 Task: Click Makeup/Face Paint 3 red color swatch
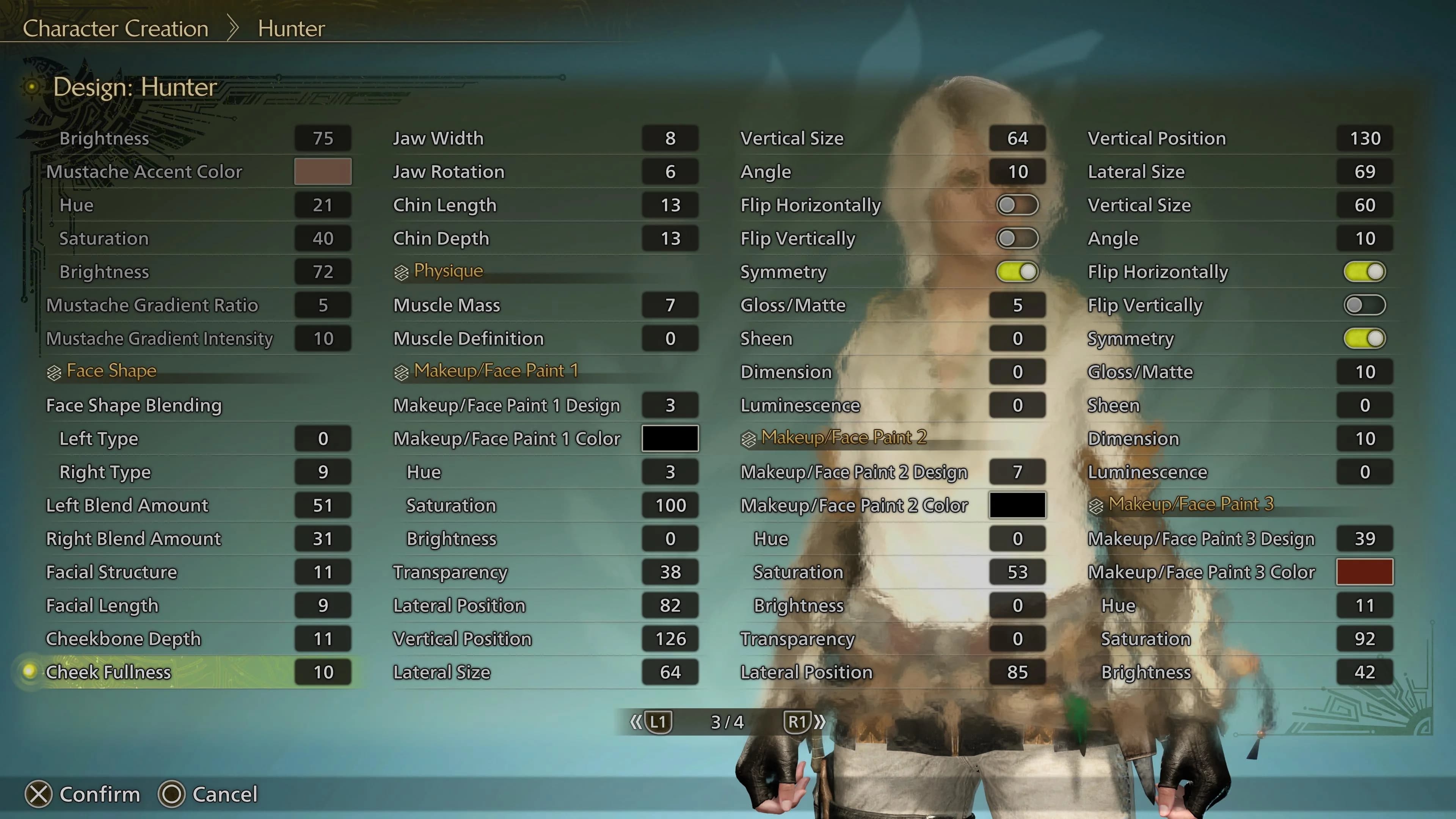point(1365,572)
